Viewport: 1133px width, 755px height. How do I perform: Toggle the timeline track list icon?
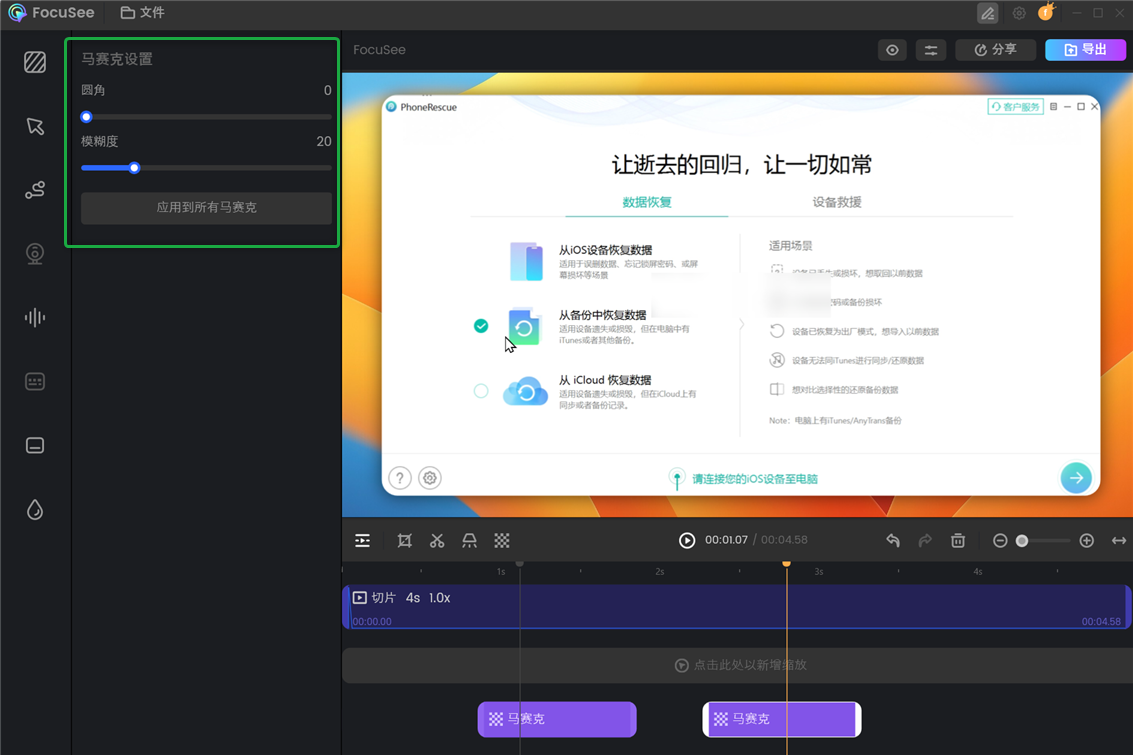coord(363,540)
